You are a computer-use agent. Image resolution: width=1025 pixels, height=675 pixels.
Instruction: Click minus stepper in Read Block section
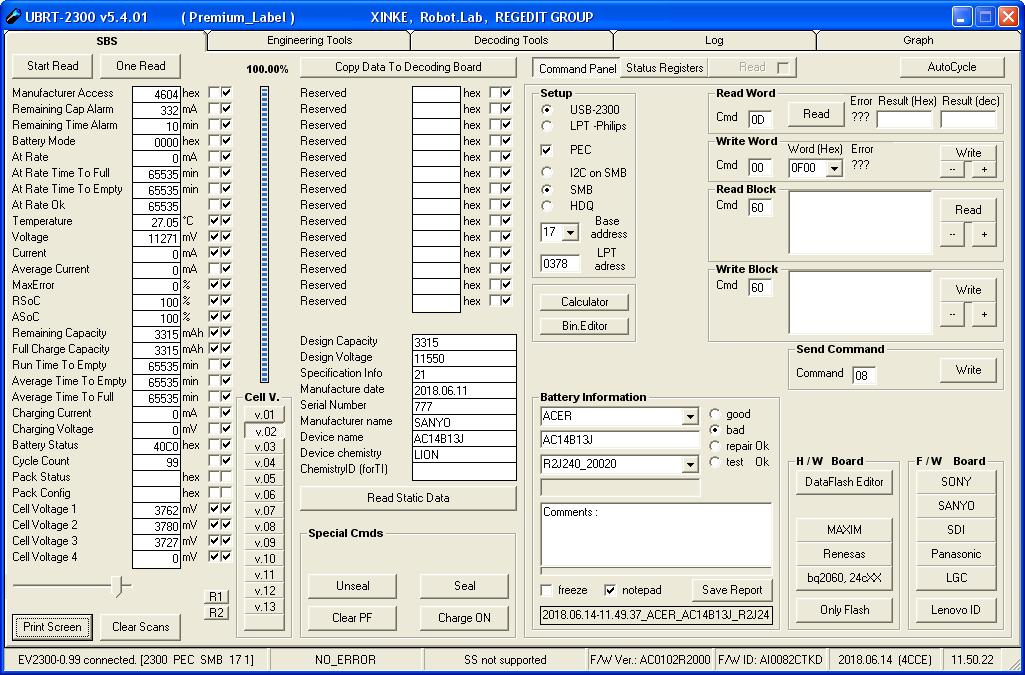(x=952, y=235)
